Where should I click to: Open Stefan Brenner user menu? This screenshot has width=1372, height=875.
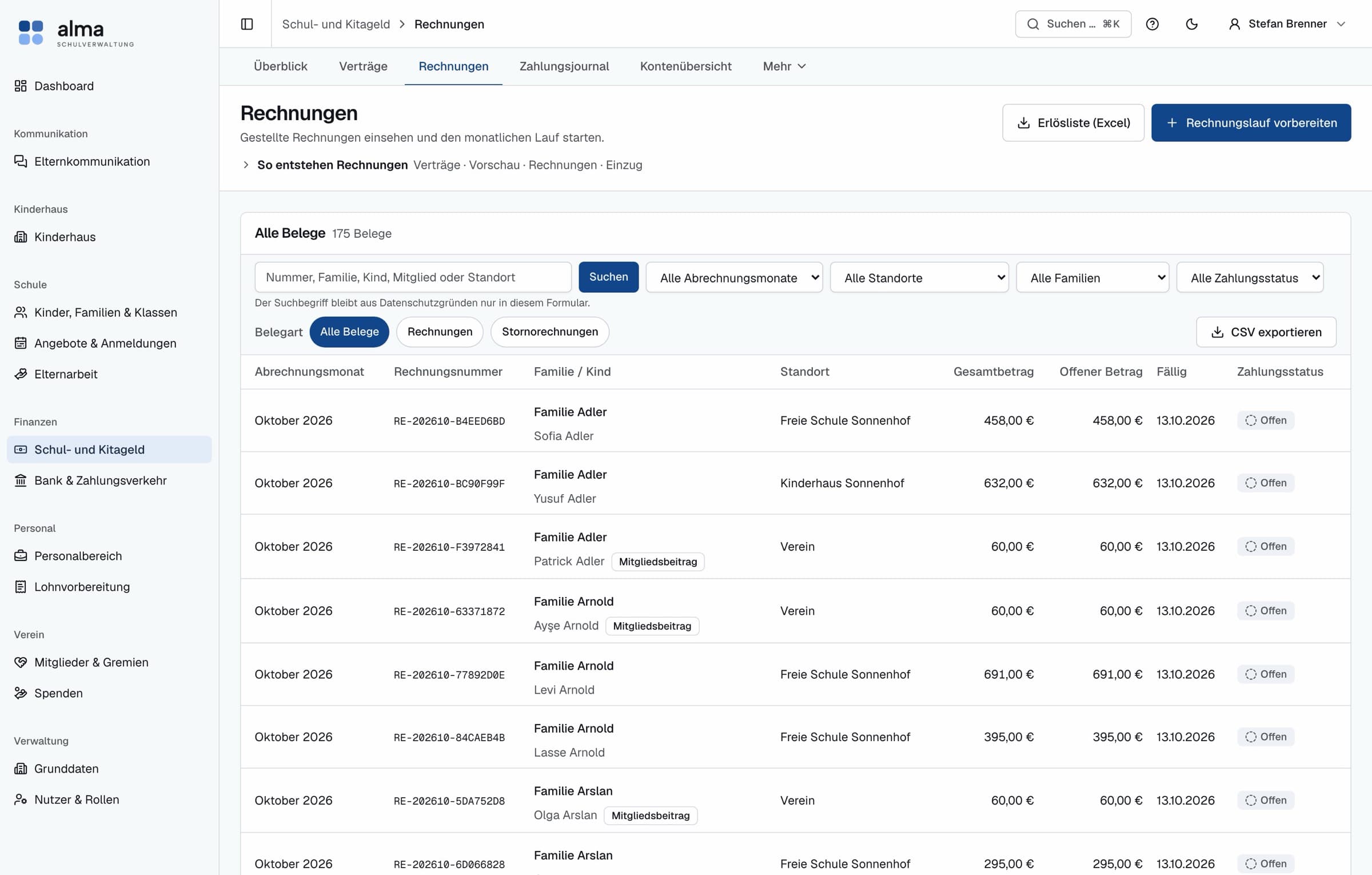point(1287,24)
